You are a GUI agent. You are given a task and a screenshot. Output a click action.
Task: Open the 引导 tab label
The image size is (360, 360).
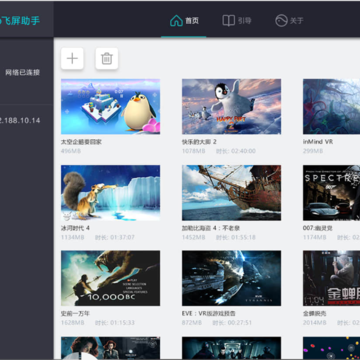(245, 21)
